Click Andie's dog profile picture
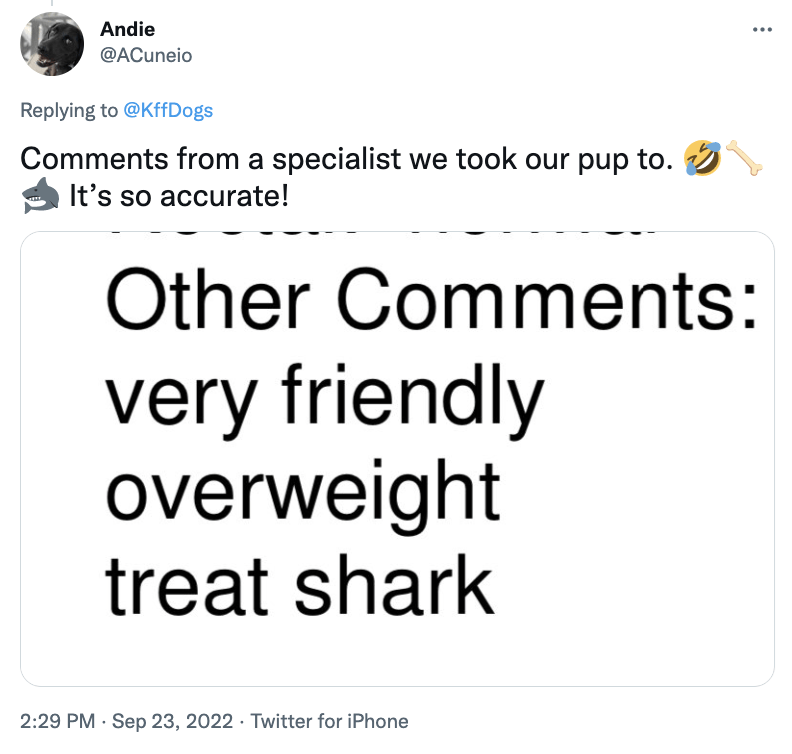The height and width of the screenshot is (754, 792). (52, 44)
